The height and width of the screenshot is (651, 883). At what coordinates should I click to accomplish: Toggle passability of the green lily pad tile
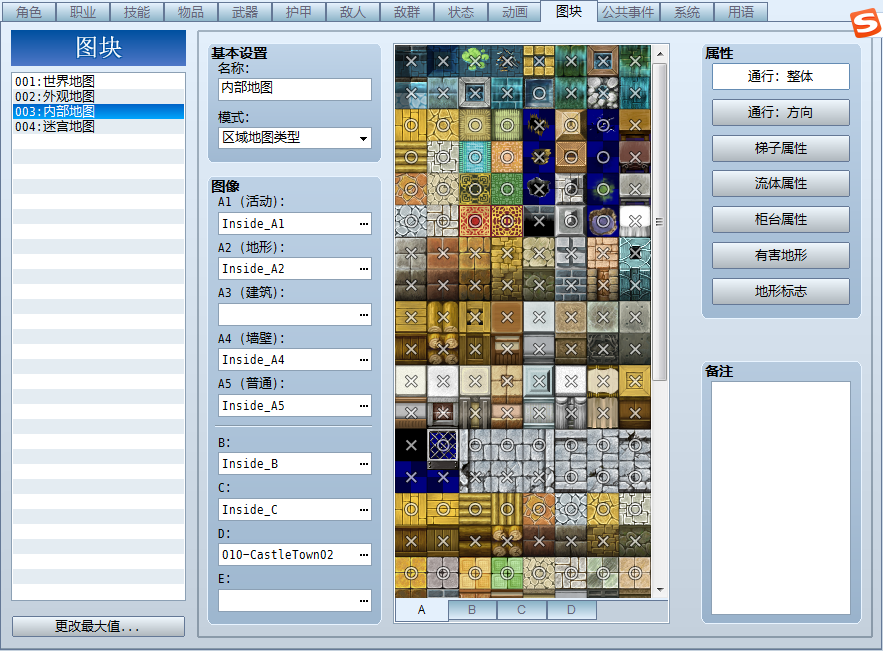coord(475,61)
